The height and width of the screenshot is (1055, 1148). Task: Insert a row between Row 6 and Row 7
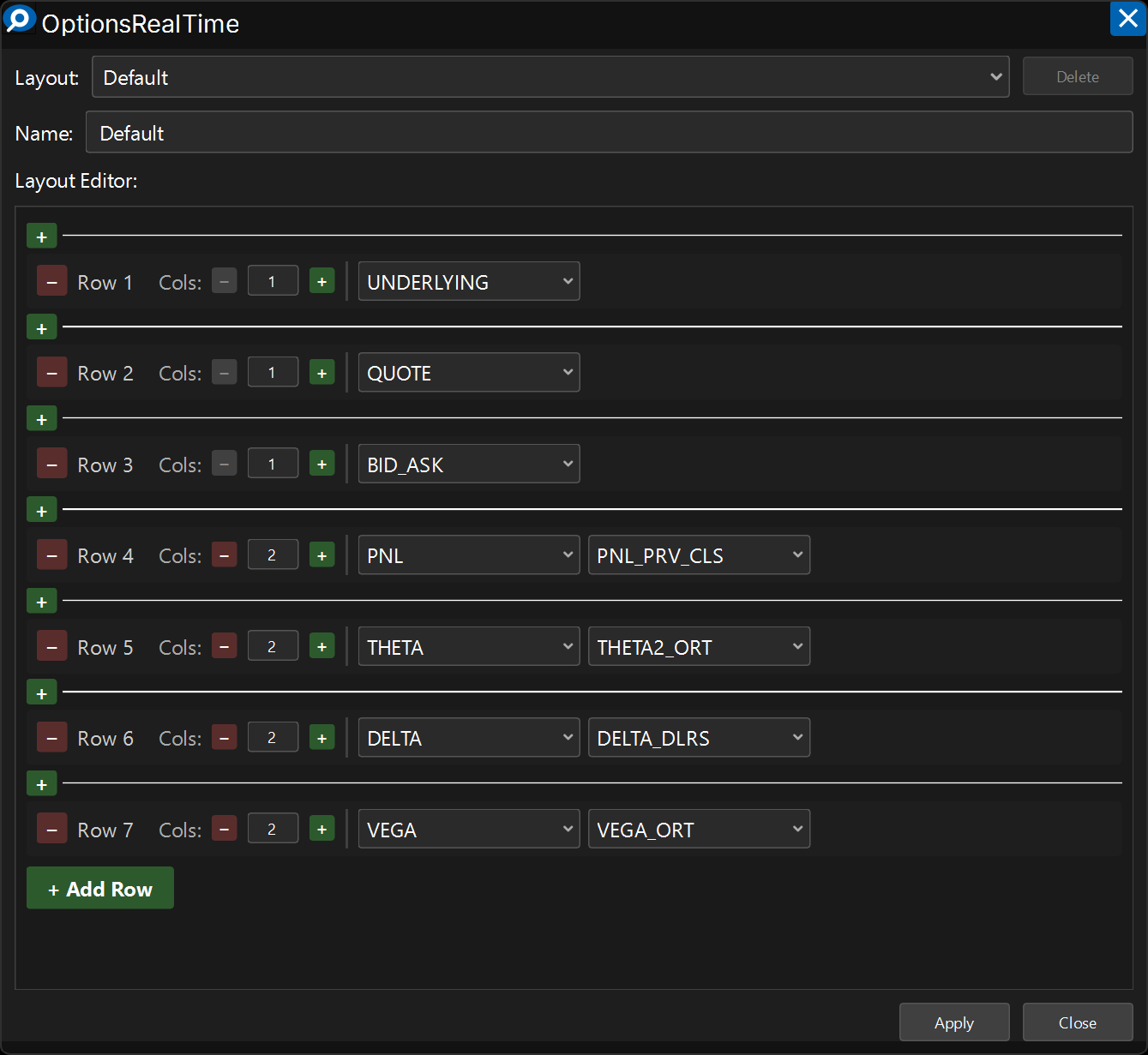(41, 784)
